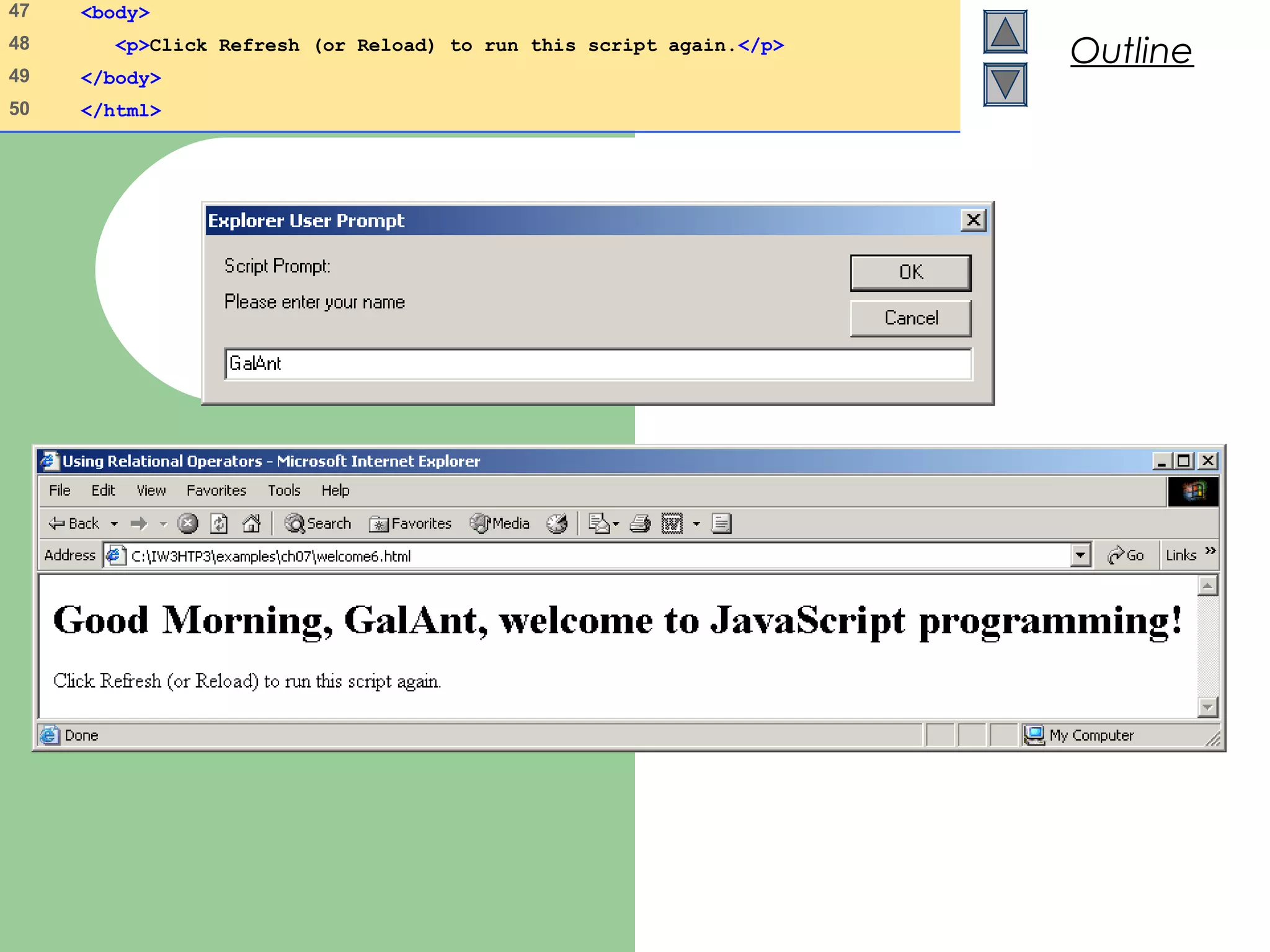The image size is (1270, 952).
Task: Click the IE icon in the title bar
Action: [48, 461]
